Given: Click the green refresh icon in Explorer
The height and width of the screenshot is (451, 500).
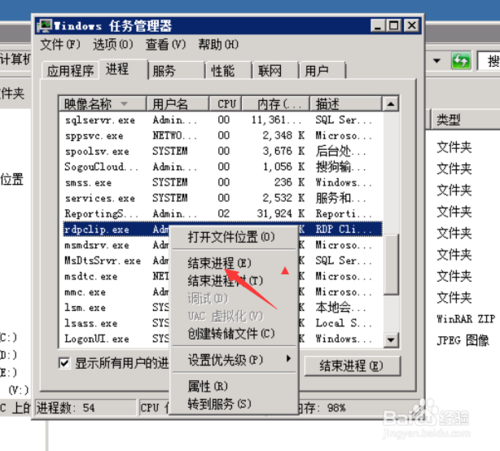Looking at the screenshot, I should pyautogui.click(x=461, y=61).
